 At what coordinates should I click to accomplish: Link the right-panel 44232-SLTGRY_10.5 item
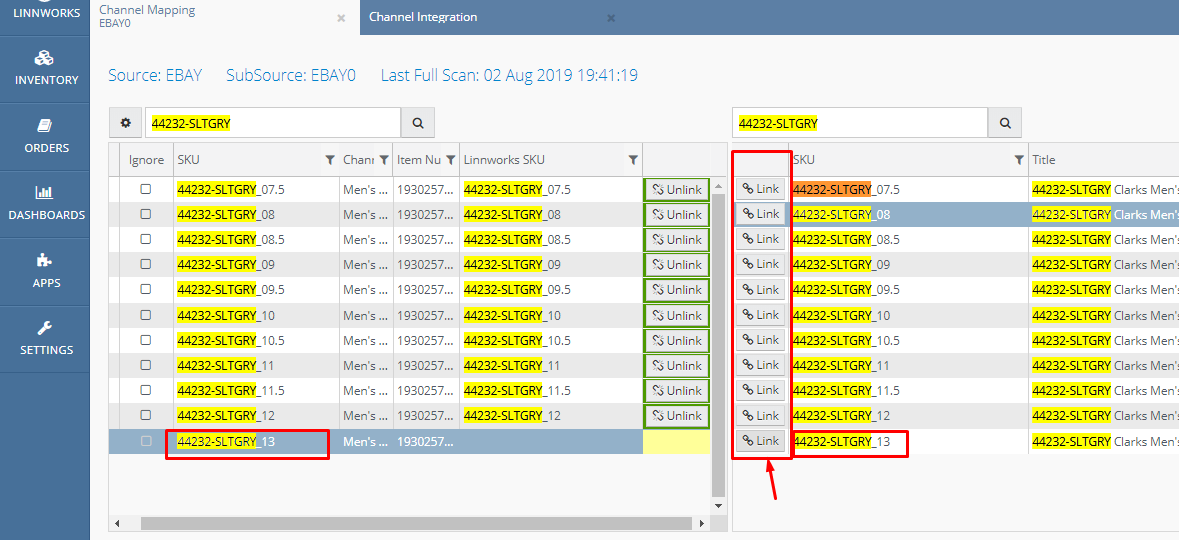coord(761,340)
